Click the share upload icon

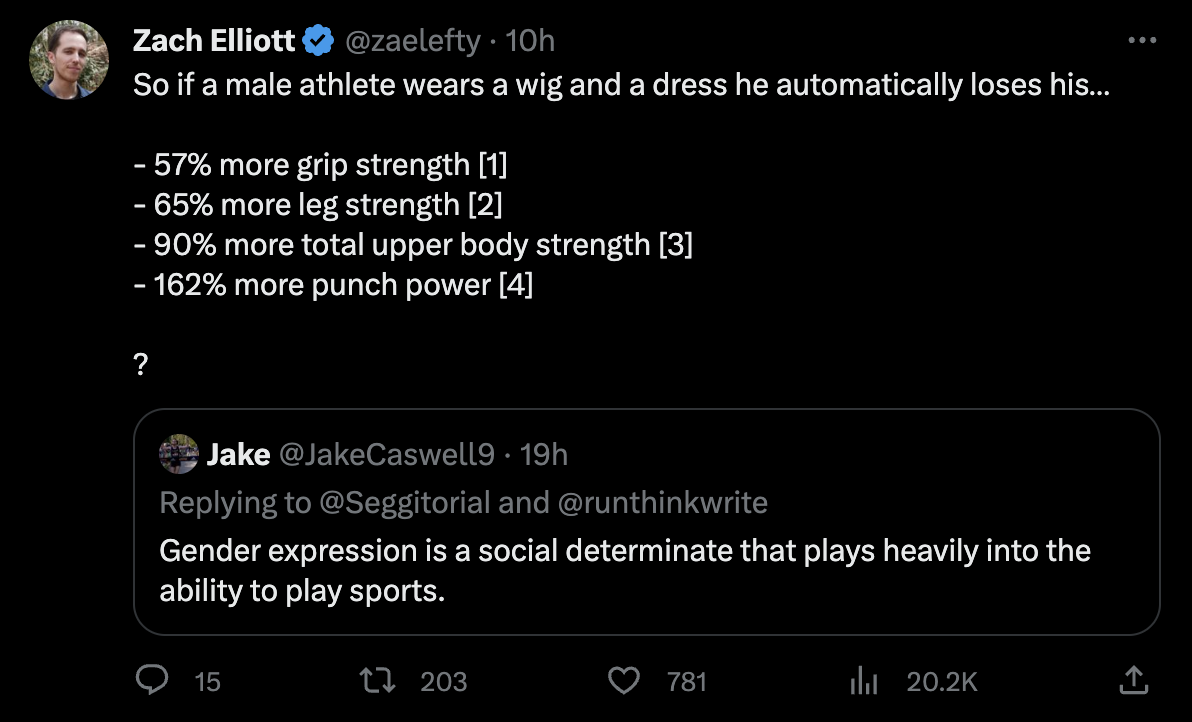pyautogui.click(x=1134, y=681)
